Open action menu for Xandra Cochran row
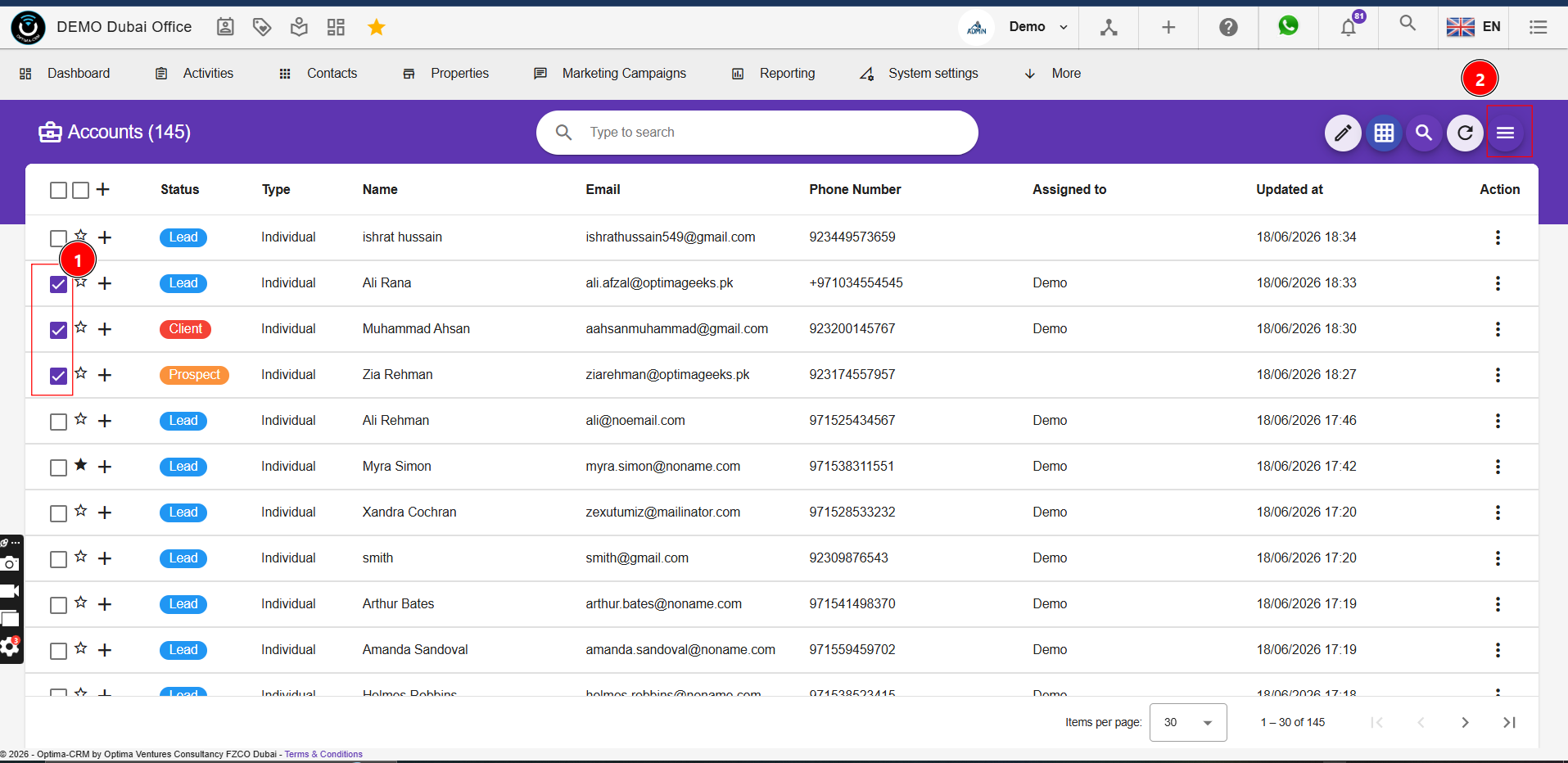The height and width of the screenshot is (763, 1568). coord(1498,512)
